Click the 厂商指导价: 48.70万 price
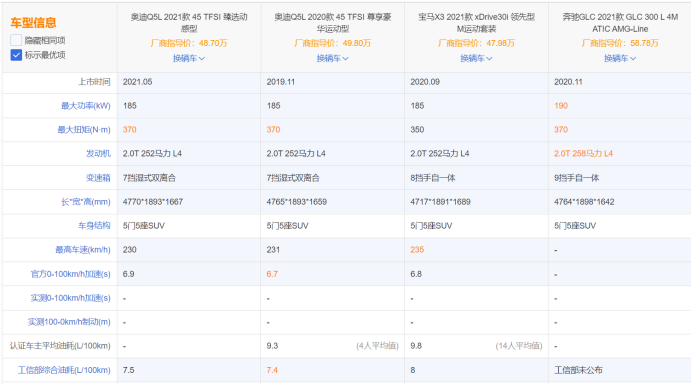The height and width of the screenshot is (385, 691). tap(189, 43)
